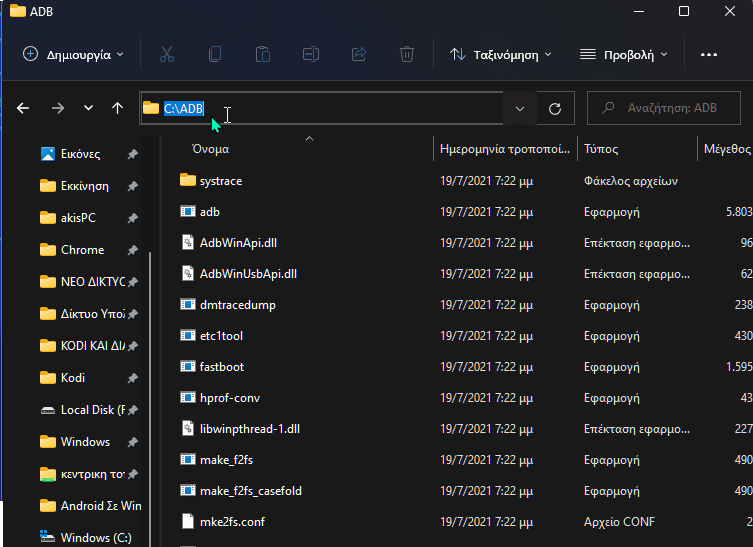
Task: Select the AdbWinUsbApi.dll file name
Action: coord(248,274)
